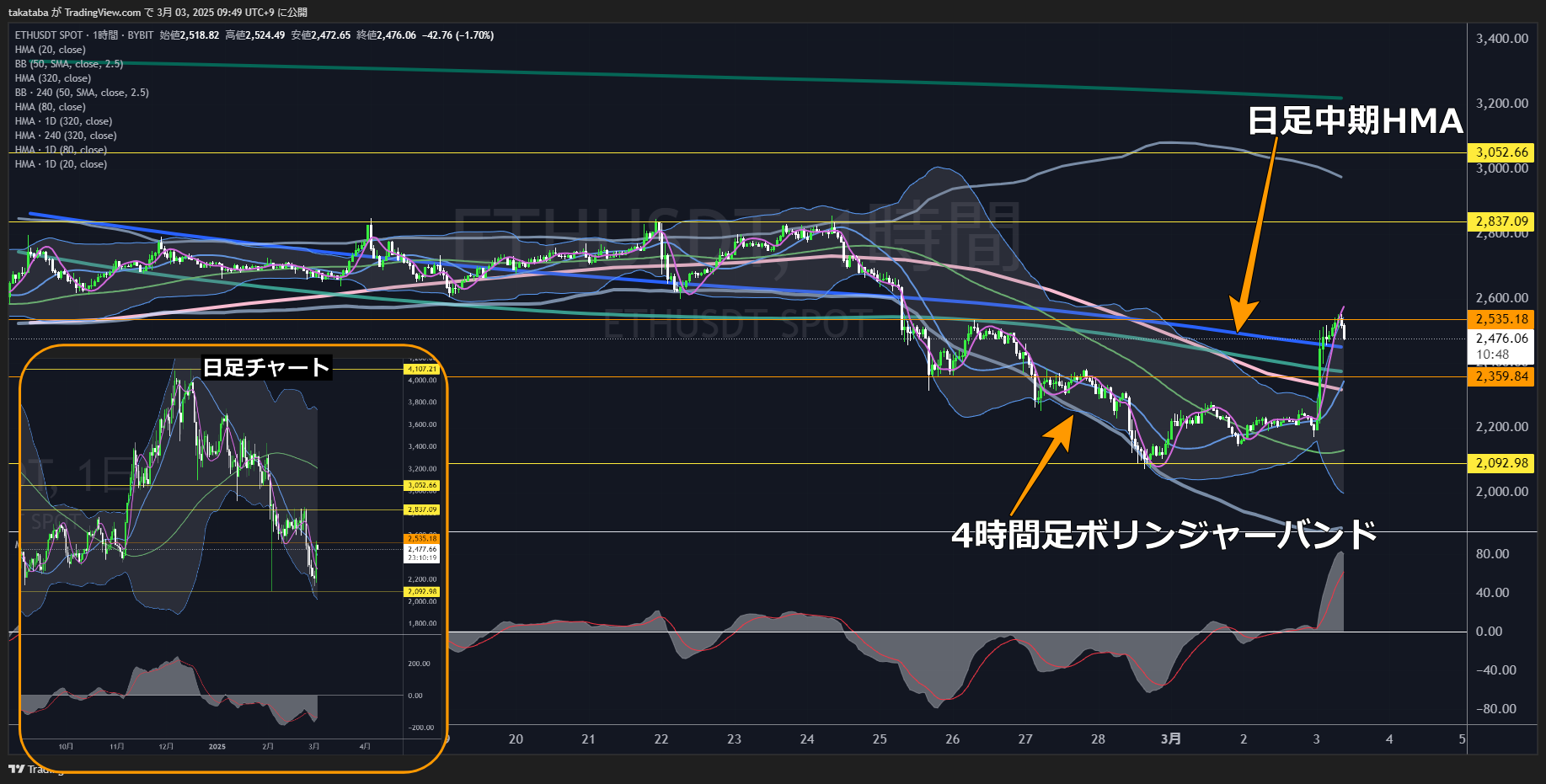Click the 日足チャート title on the inset
The width and height of the screenshot is (1546, 784).
(266, 367)
